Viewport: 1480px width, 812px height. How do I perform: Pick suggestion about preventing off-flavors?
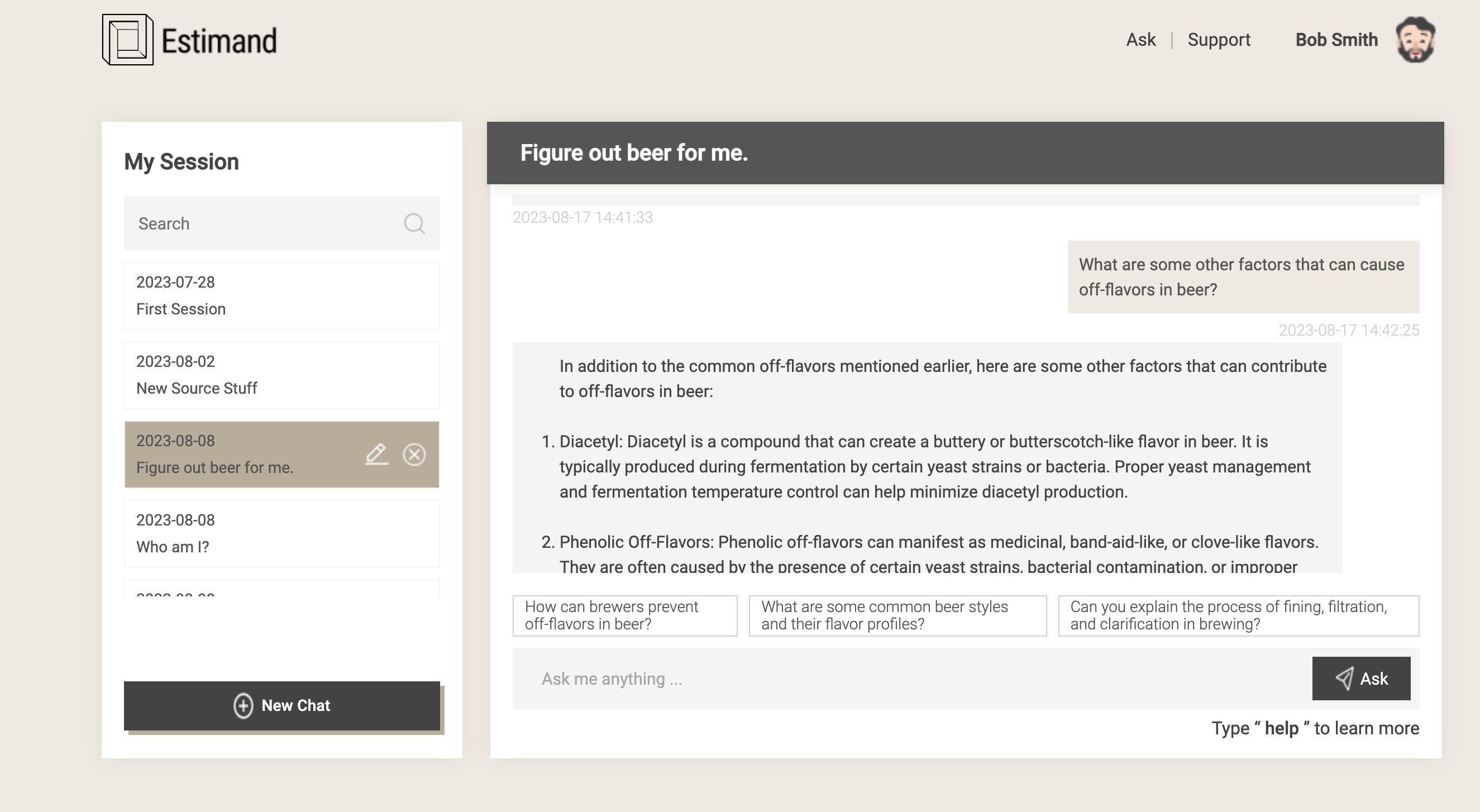click(x=624, y=615)
